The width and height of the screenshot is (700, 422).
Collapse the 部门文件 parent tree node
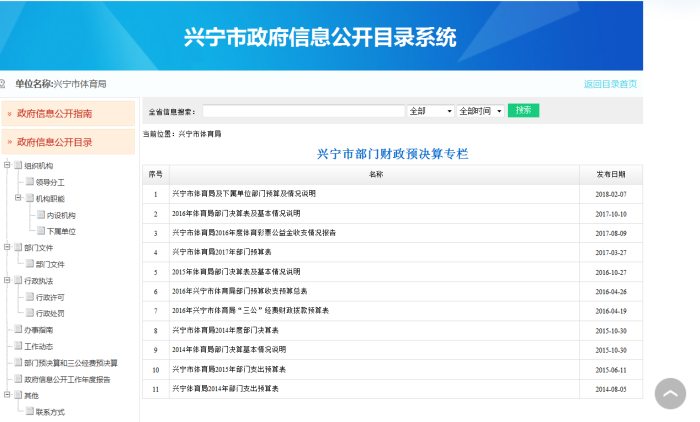pyautogui.click(x=7, y=247)
